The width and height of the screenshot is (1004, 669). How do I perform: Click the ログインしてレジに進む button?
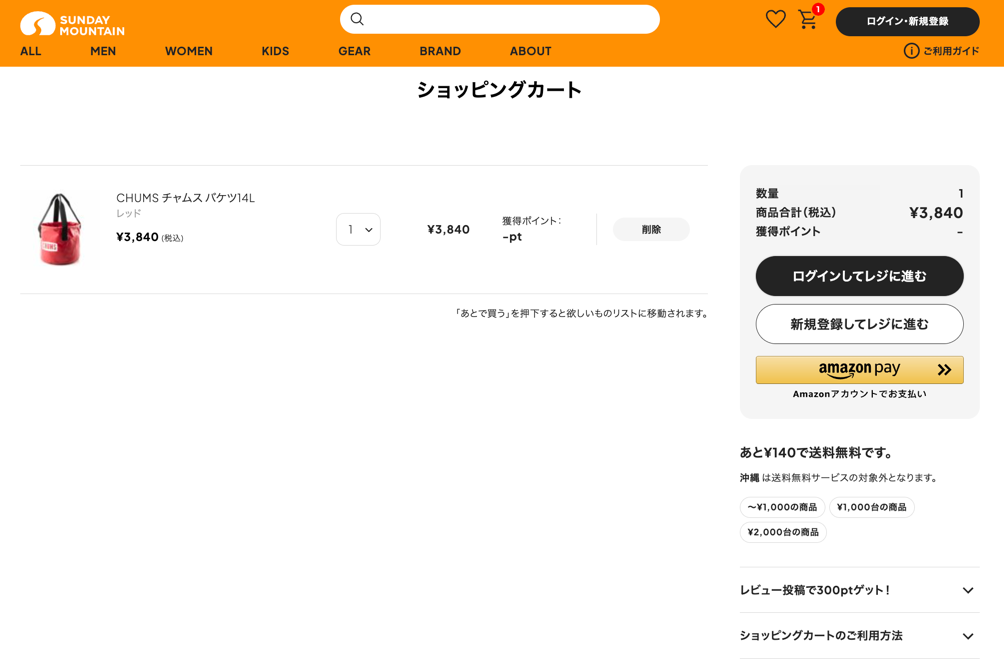pos(858,276)
